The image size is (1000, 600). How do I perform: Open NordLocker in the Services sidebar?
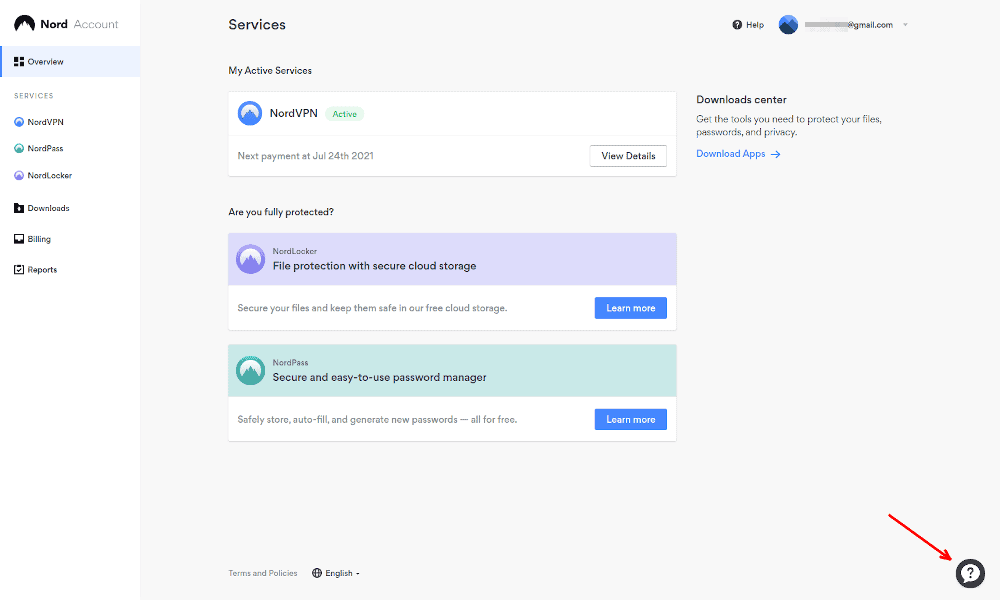[49, 175]
